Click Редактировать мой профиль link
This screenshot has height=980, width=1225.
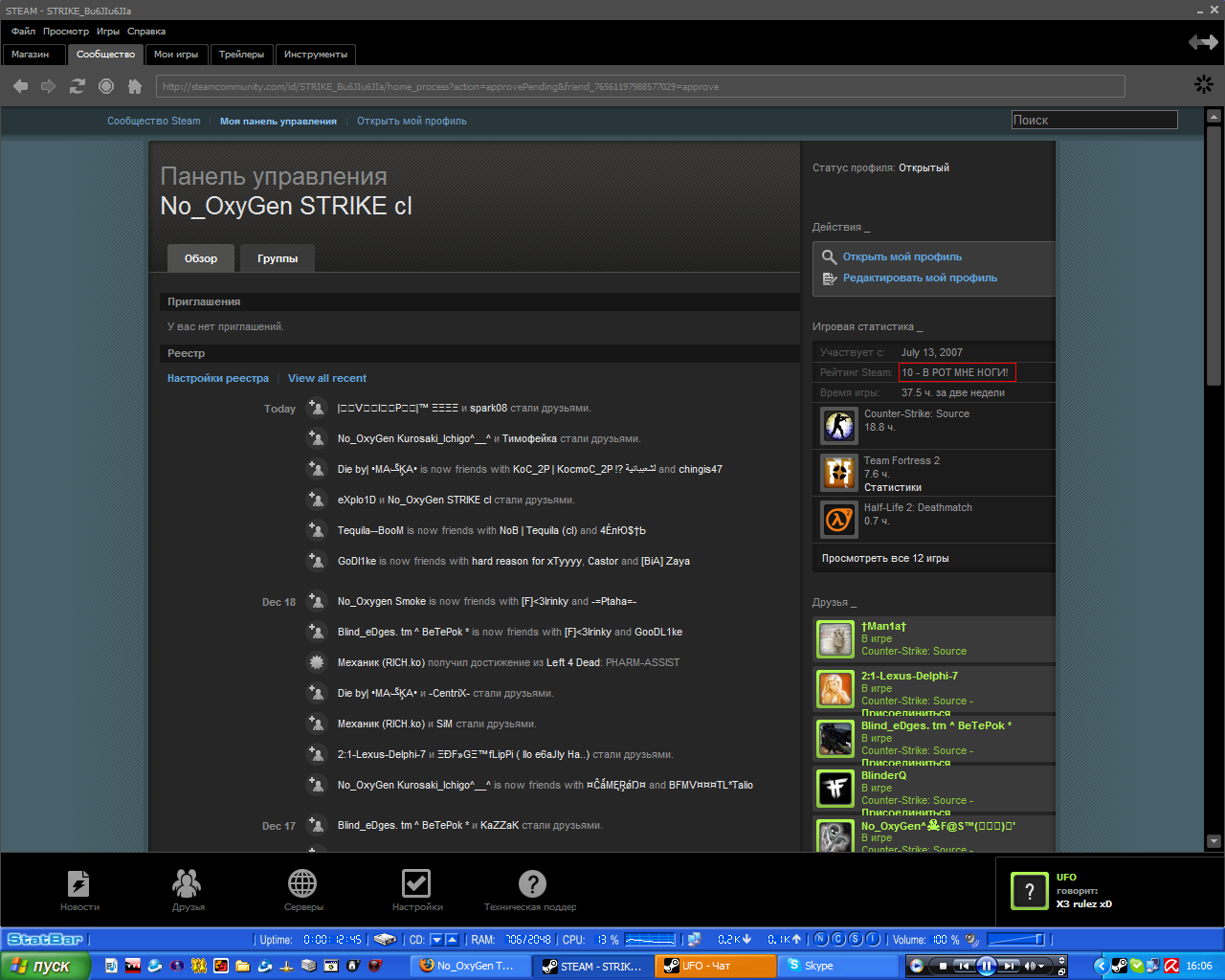(920, 278)
